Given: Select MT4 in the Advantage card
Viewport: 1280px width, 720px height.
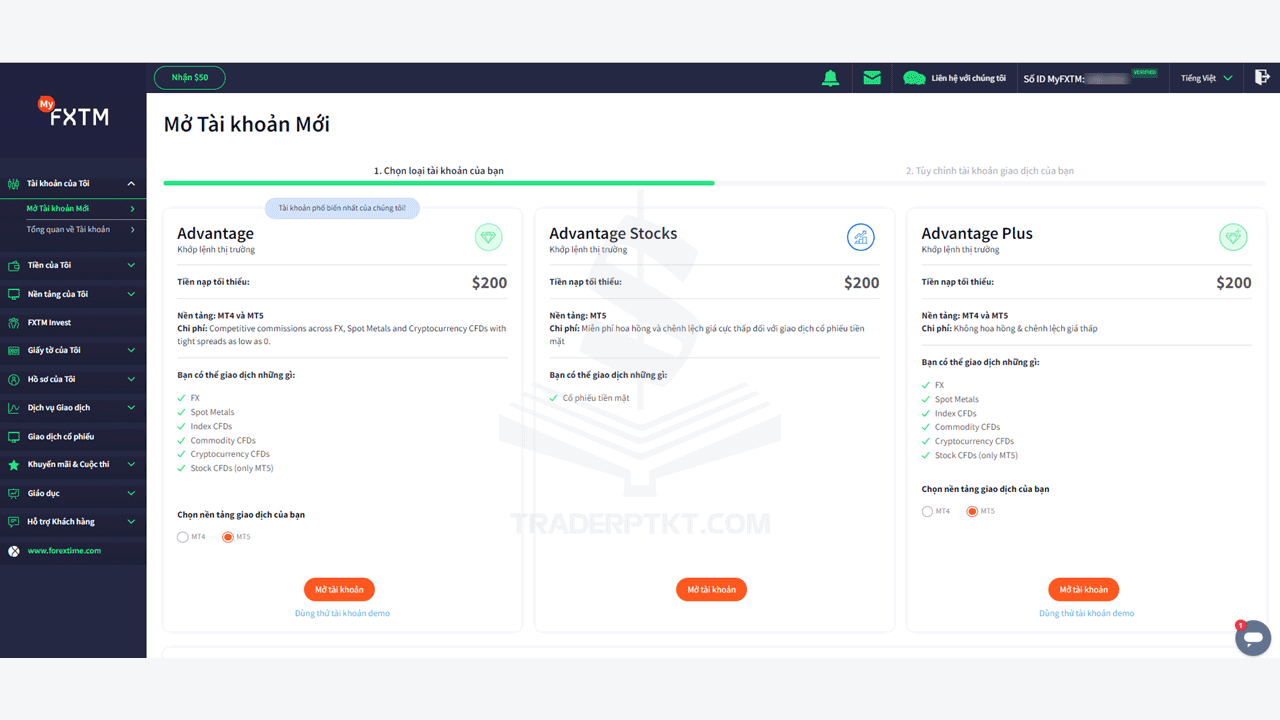Looking at the screenshot, I should point(183,537).
